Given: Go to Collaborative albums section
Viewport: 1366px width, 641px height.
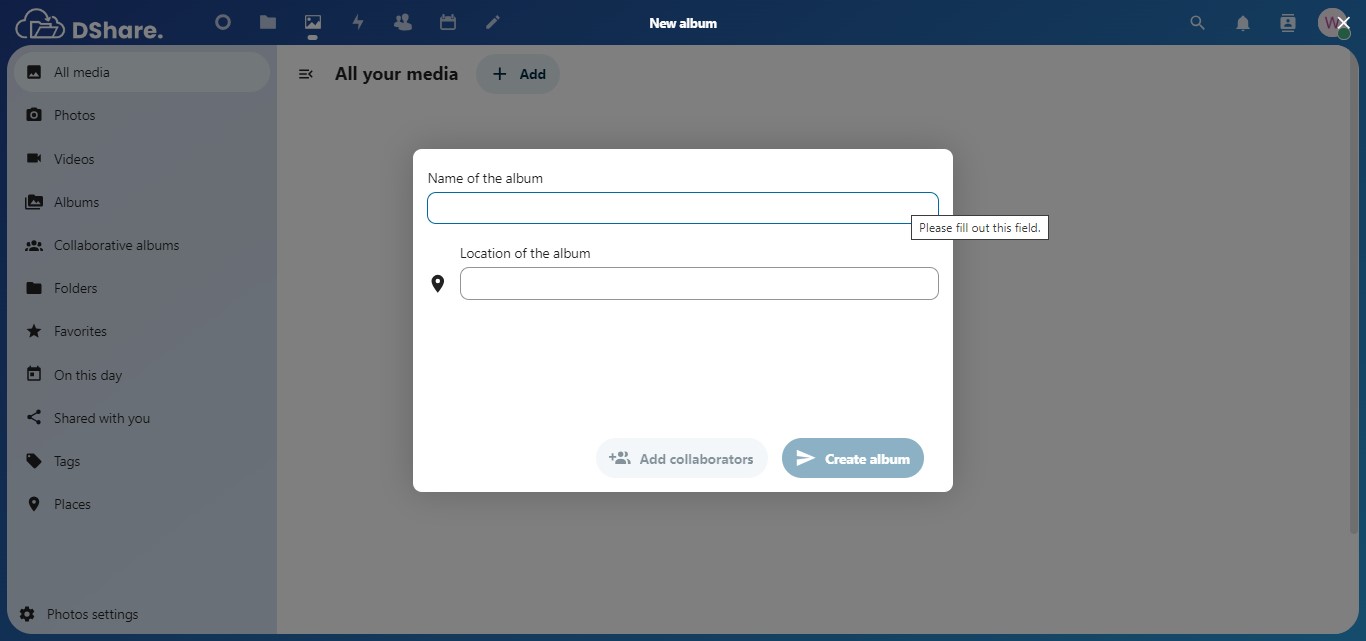Looking at the screenshot, I should pyautogui.click(x=116, y=245).
